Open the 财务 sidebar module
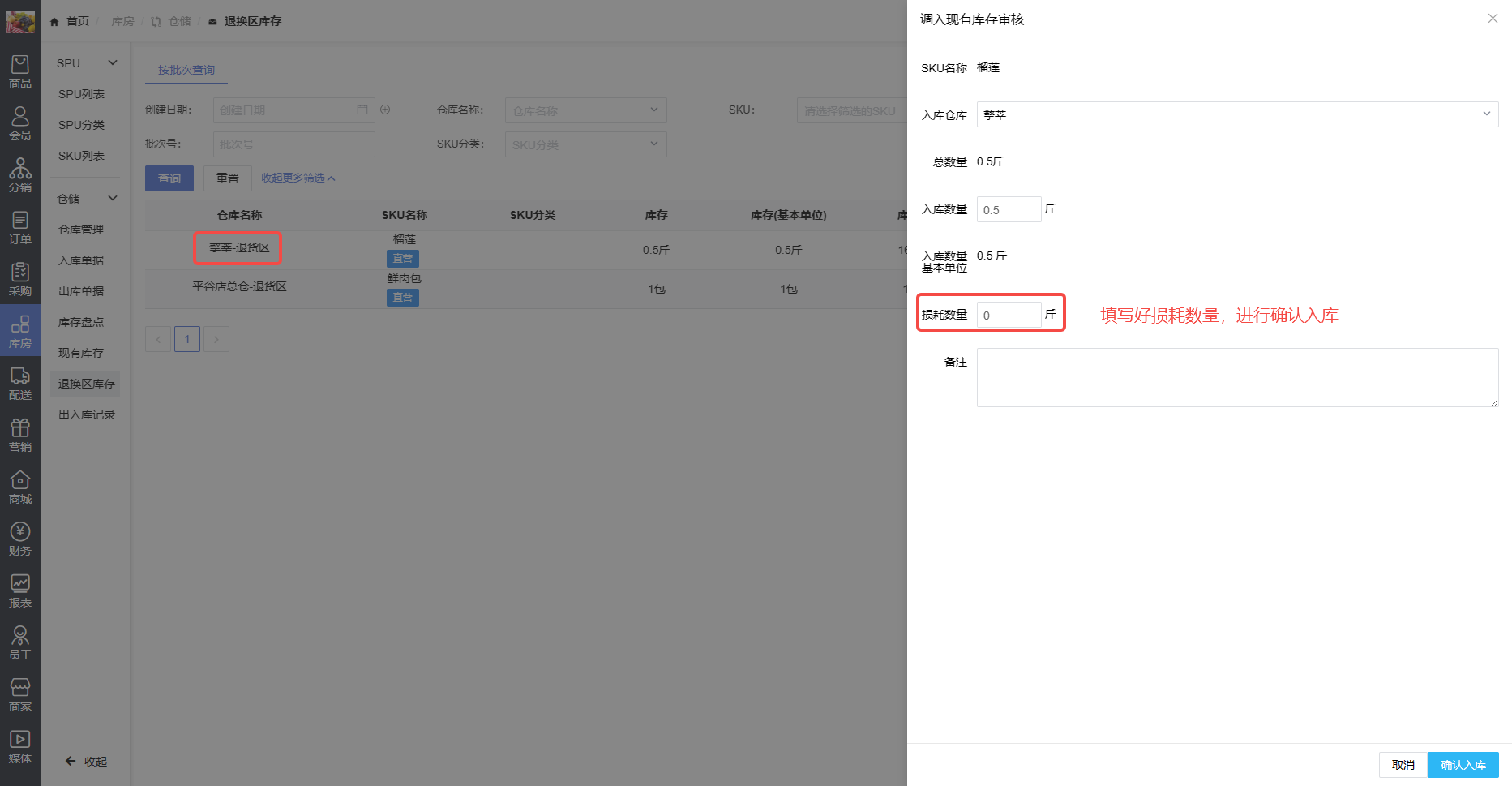Screen dimensions: 1512x786 20,539
